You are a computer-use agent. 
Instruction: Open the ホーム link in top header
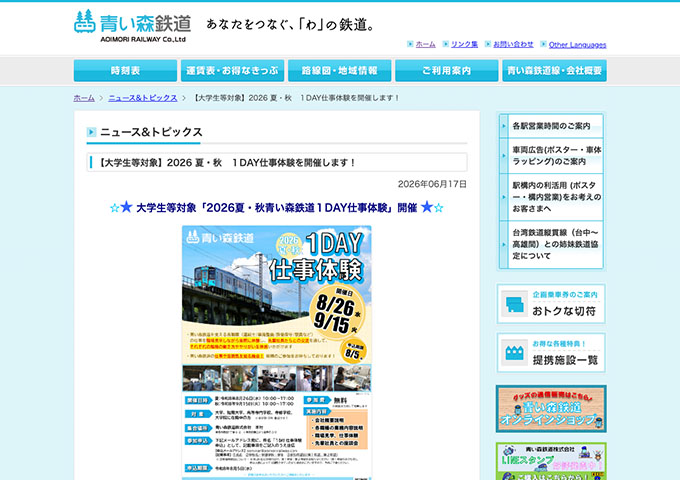(x=425, y=44)
